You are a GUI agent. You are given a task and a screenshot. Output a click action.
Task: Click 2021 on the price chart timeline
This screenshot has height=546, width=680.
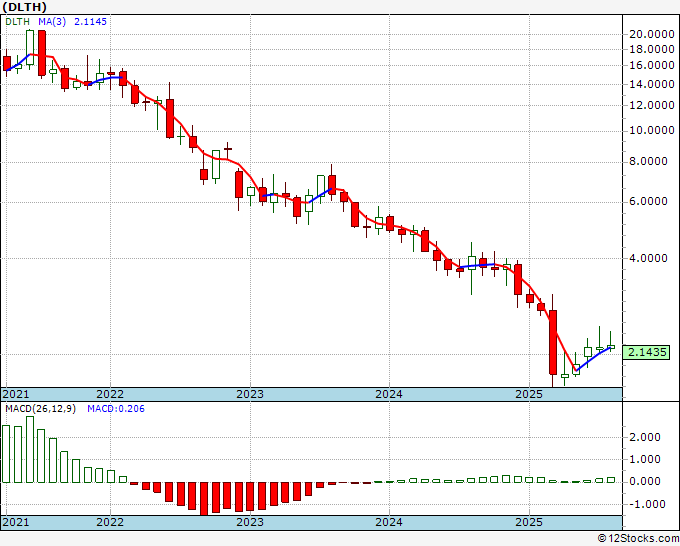click(16, 394)
